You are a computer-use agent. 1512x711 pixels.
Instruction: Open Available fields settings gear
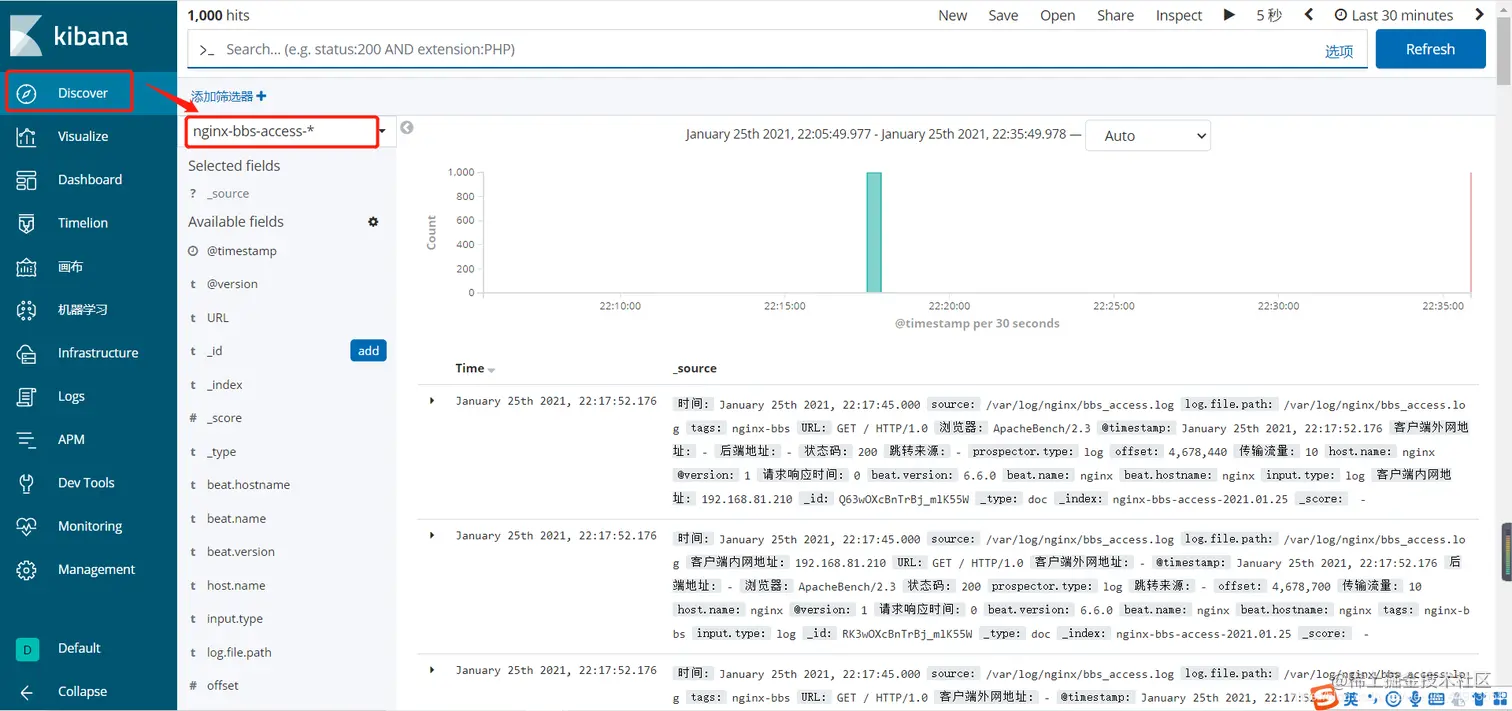[373, 222]
